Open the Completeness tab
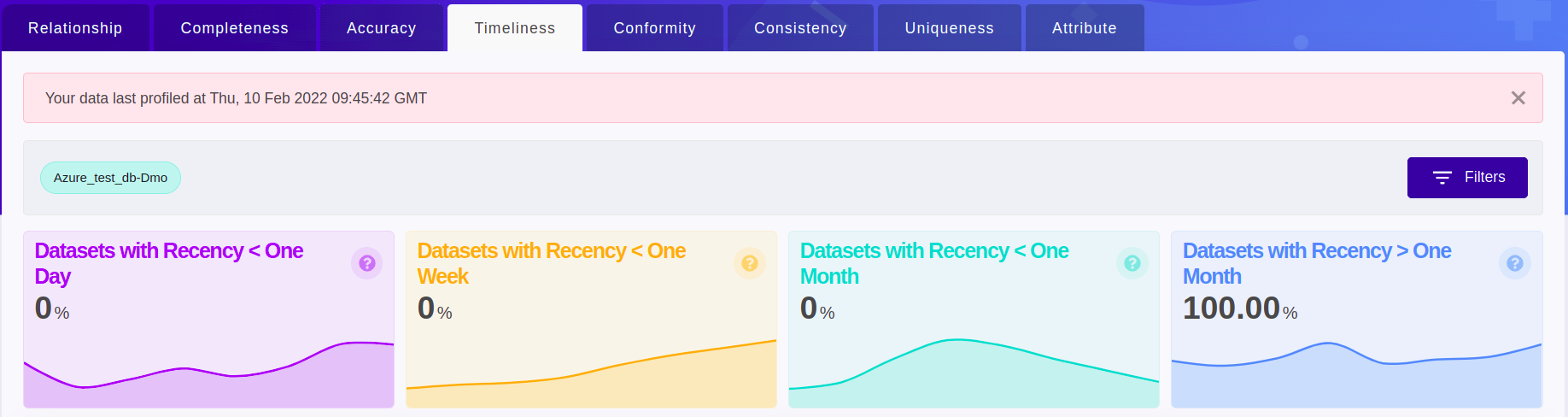The height and width of the screenshot is (417, 1568). pyautogui.click(x=234, y=28)
